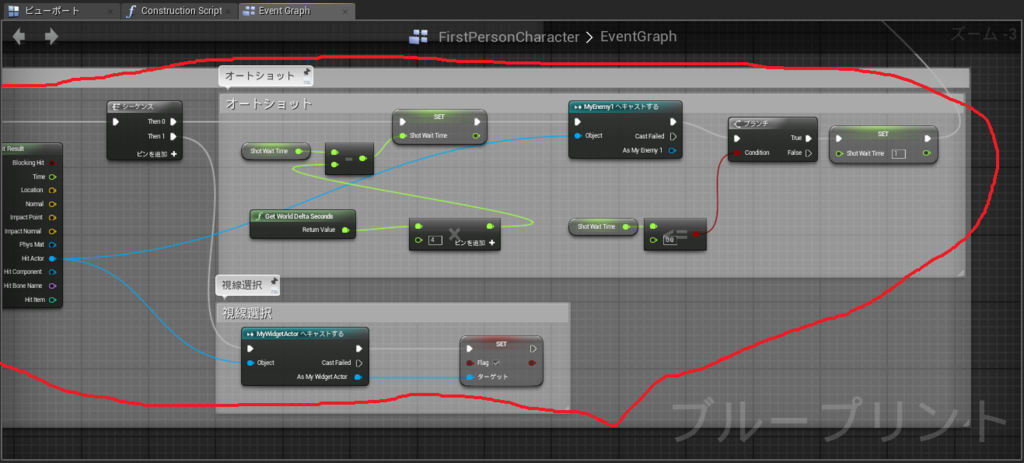This screenshot has height=463, width=1024.
Task: Click the Hit Bone Name output pin
Action: 52,286
